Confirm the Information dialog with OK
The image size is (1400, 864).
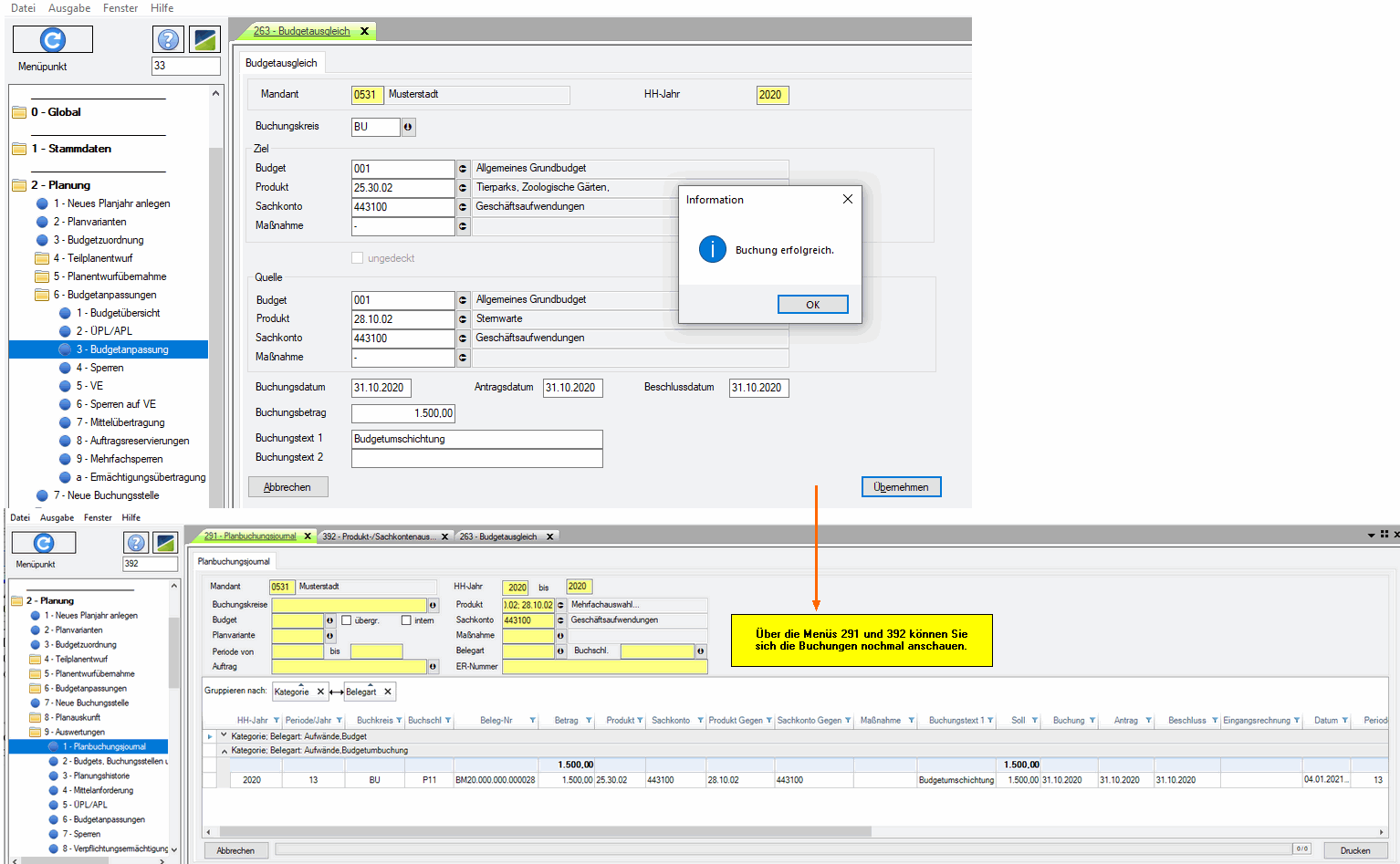(x=812, y=305)
